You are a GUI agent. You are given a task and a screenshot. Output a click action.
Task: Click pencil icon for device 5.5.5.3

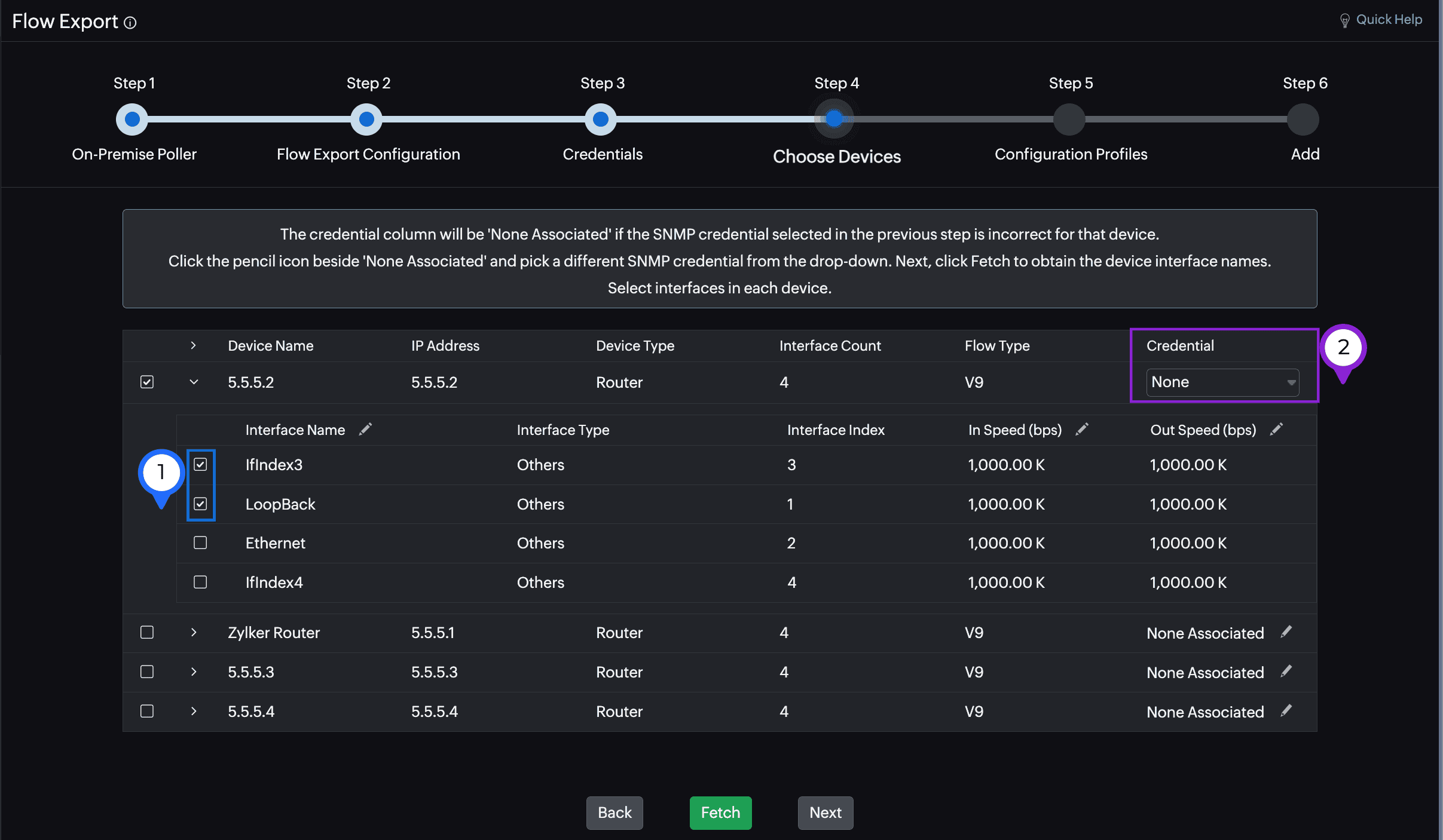coord(1286,672)
